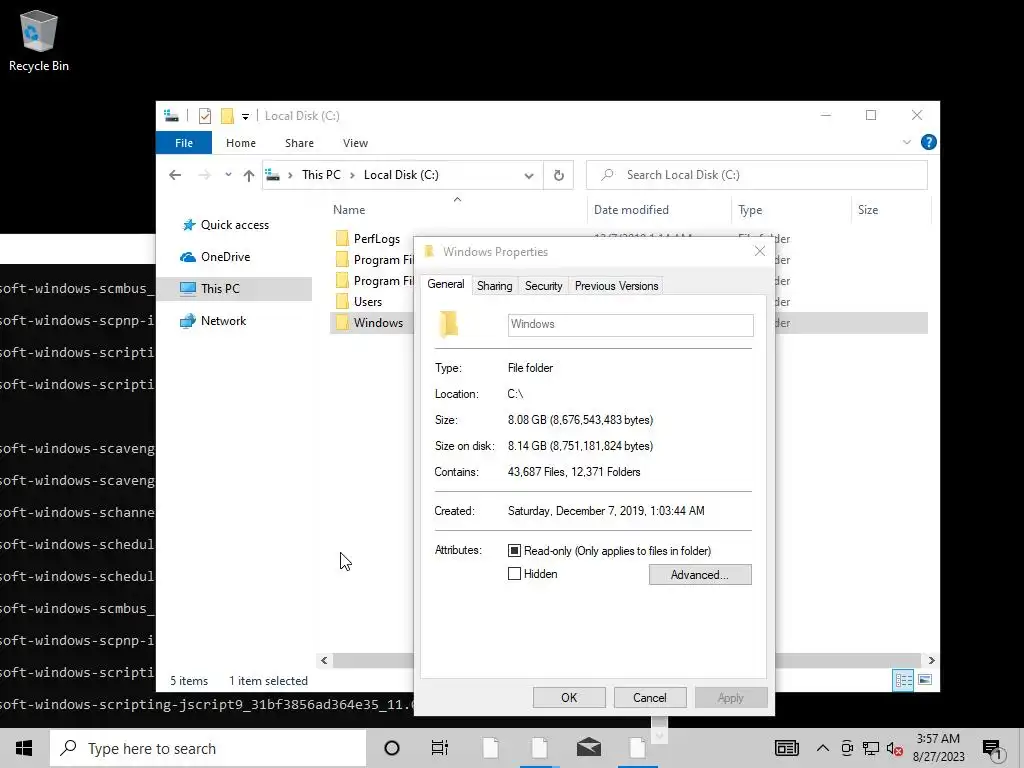Open Task View on the taskbar
The width and height of the screenshot is (1024, 768).
pos(440,748)
